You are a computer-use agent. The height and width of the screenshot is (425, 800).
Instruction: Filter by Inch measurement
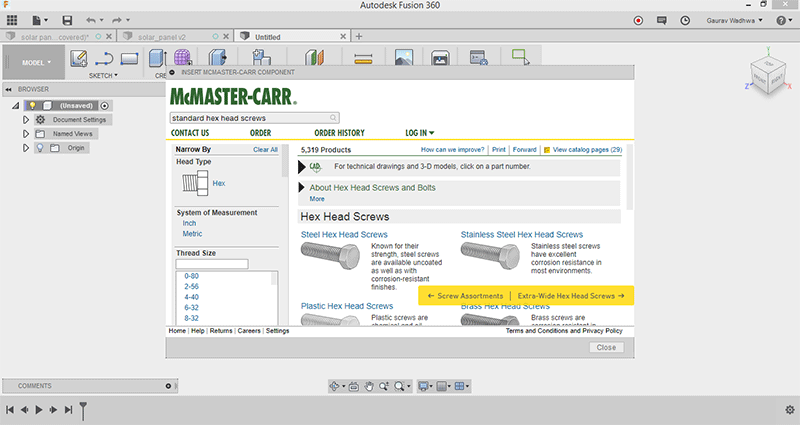(189, 223)
